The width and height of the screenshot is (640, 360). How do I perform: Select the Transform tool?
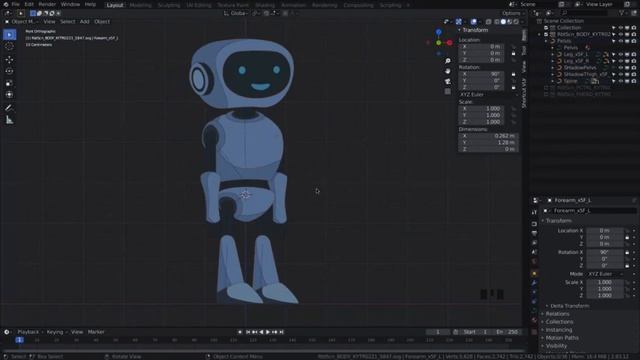(9, 95)
